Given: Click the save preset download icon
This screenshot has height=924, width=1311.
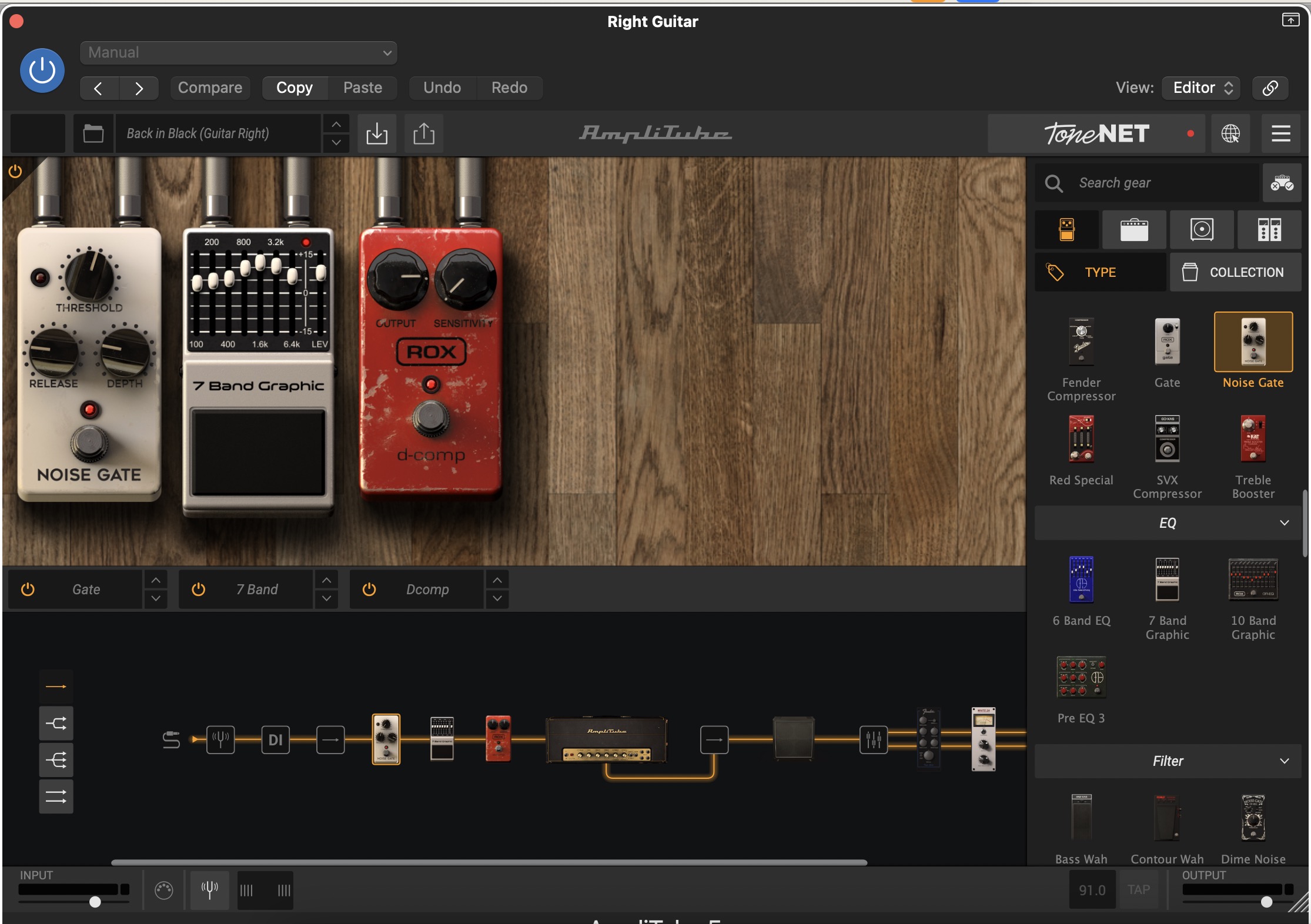Looking at the screenshot, I should [377, 133].
